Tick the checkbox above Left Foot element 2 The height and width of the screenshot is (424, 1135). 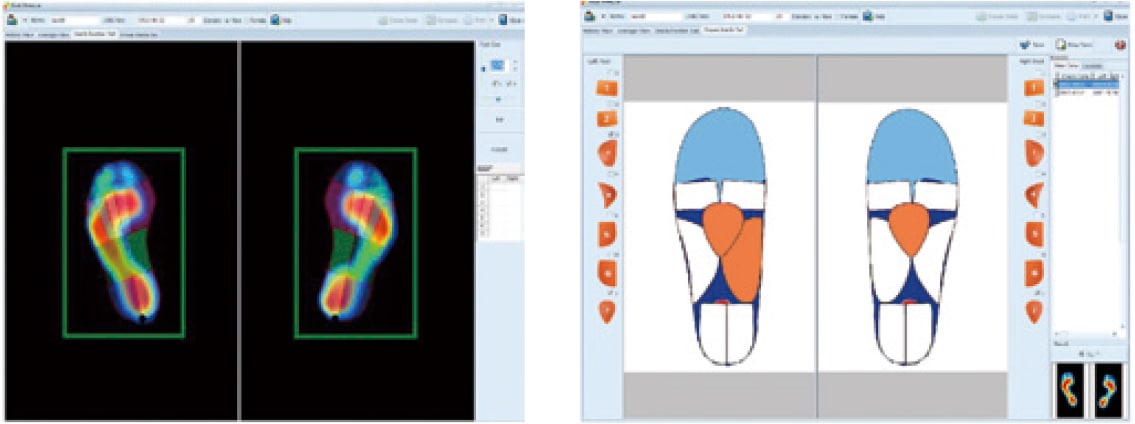click(x=613, y=103)
